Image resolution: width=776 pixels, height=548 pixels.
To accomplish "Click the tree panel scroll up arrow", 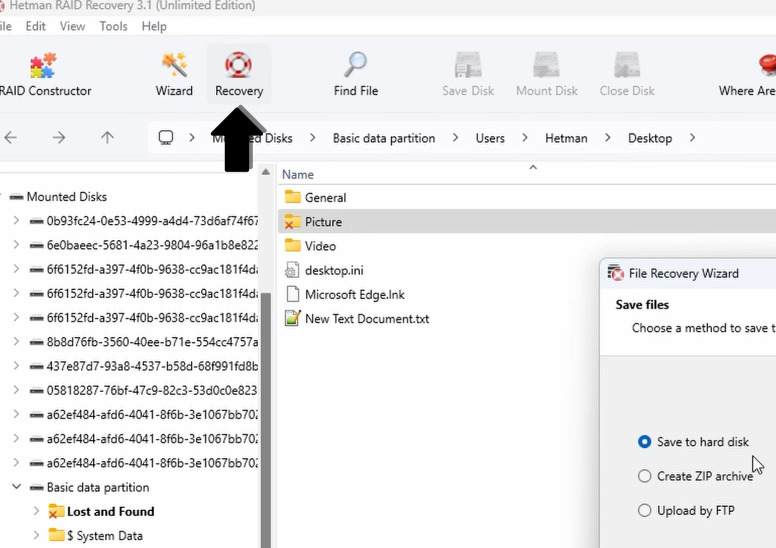I will click(266, 172).
